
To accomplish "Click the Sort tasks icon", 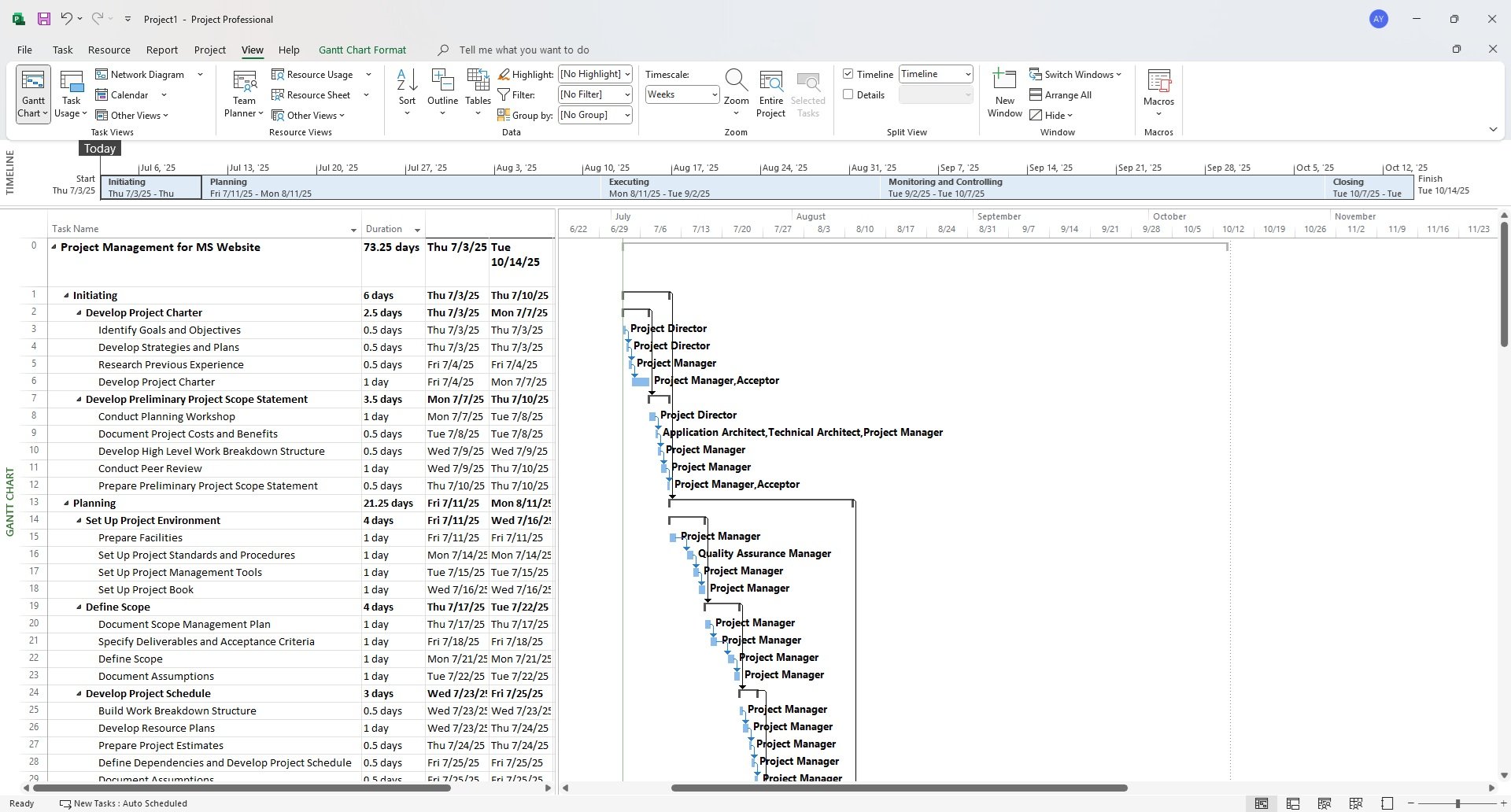I will (407, 93).
